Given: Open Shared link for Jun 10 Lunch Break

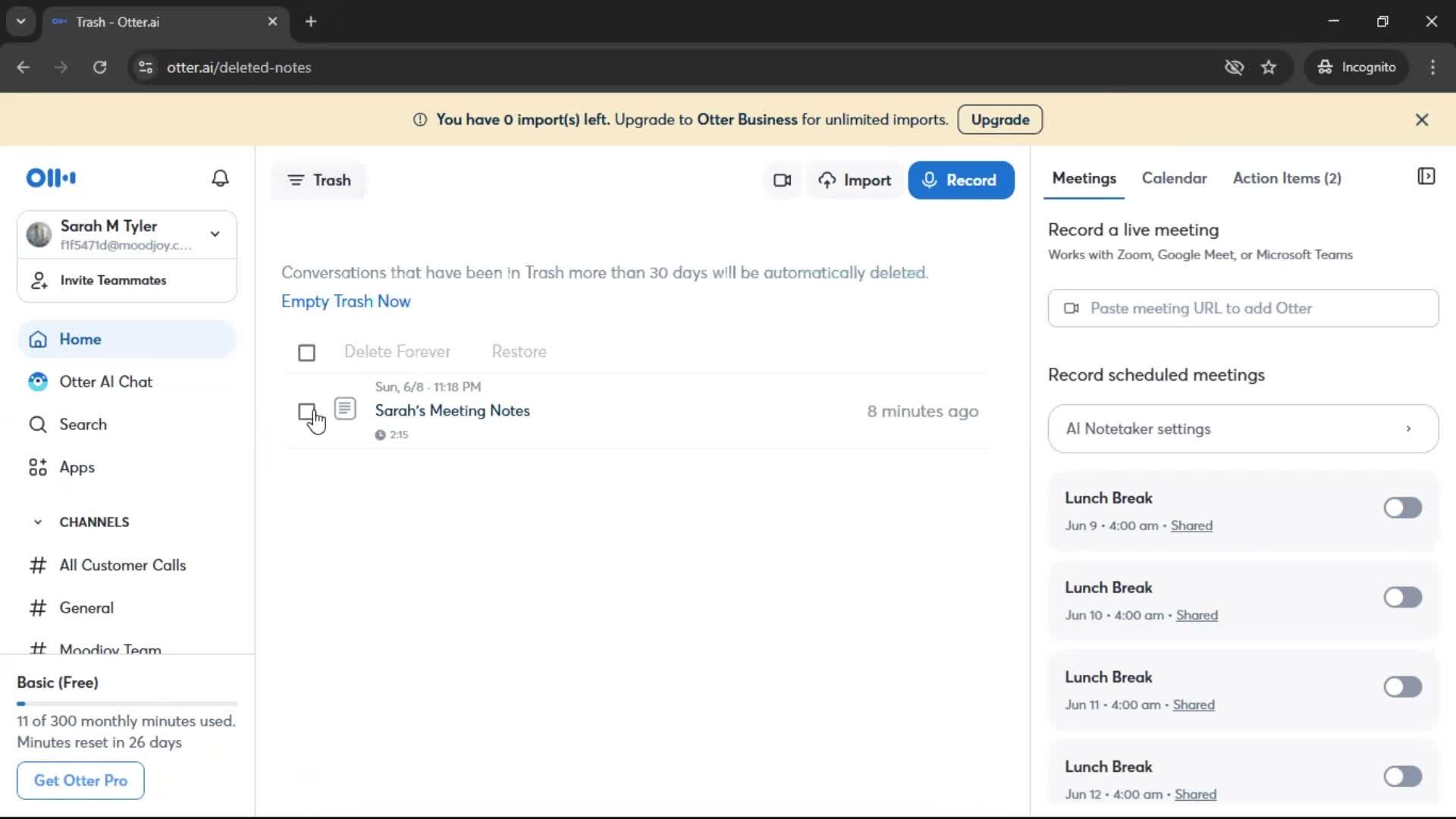Looking at the screenshot, I should pos(1197,615).
